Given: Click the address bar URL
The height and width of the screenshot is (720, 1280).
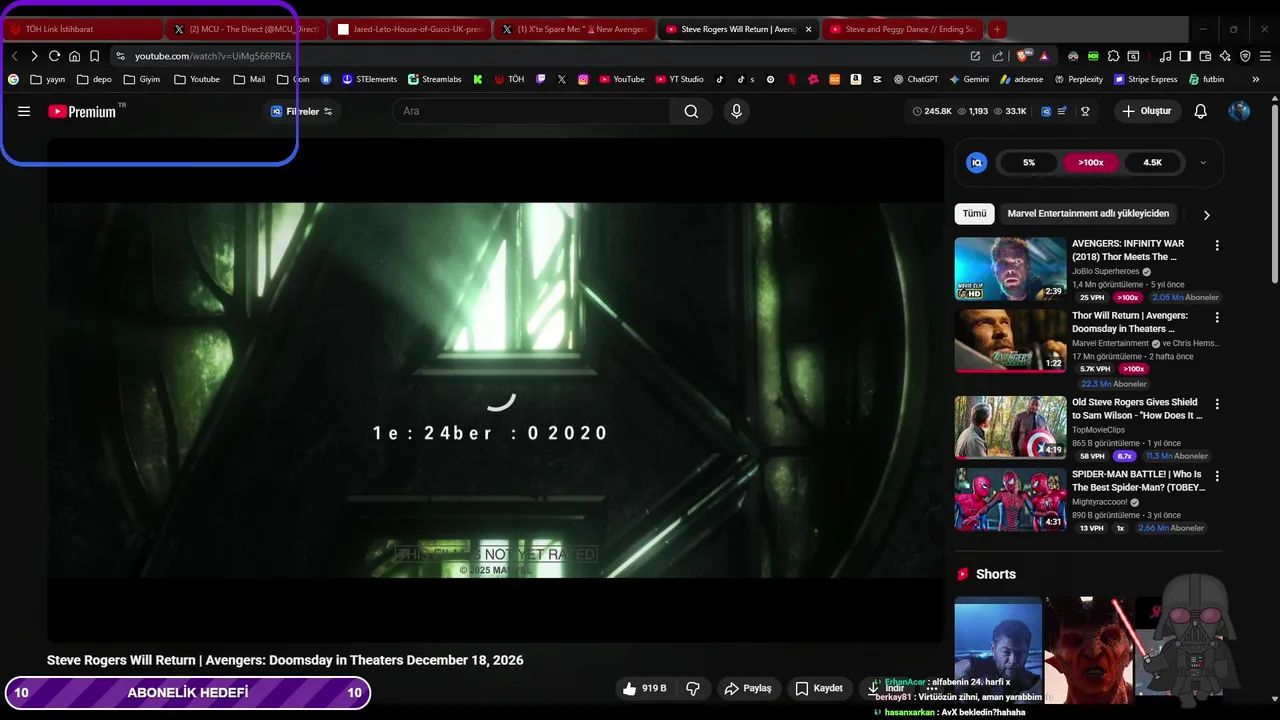Looking at the screenshot, I should point(213,56).
